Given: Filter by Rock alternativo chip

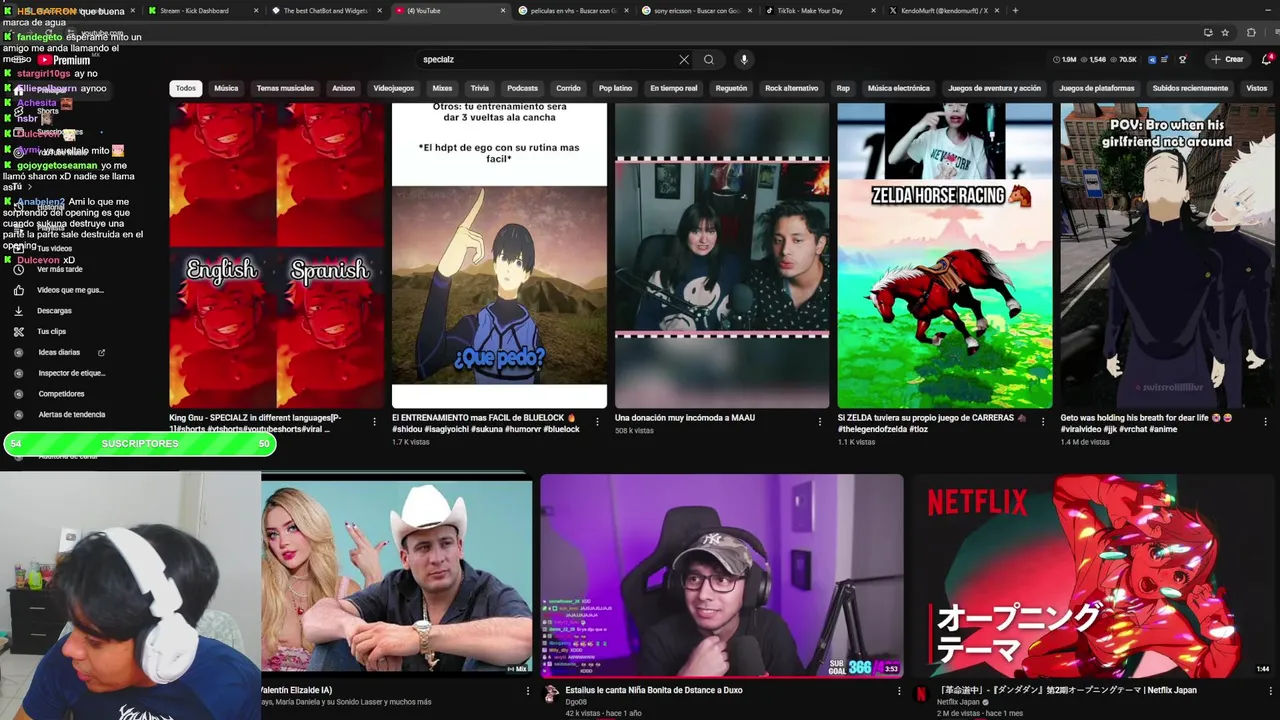Looking at the screenshot, I should (791, 88).
